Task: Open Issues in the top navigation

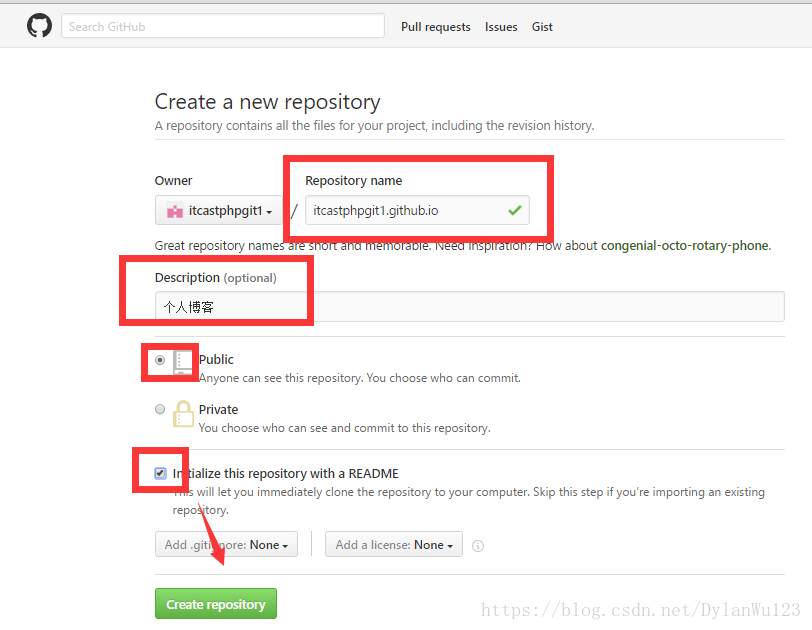Action: click(501, 27)
